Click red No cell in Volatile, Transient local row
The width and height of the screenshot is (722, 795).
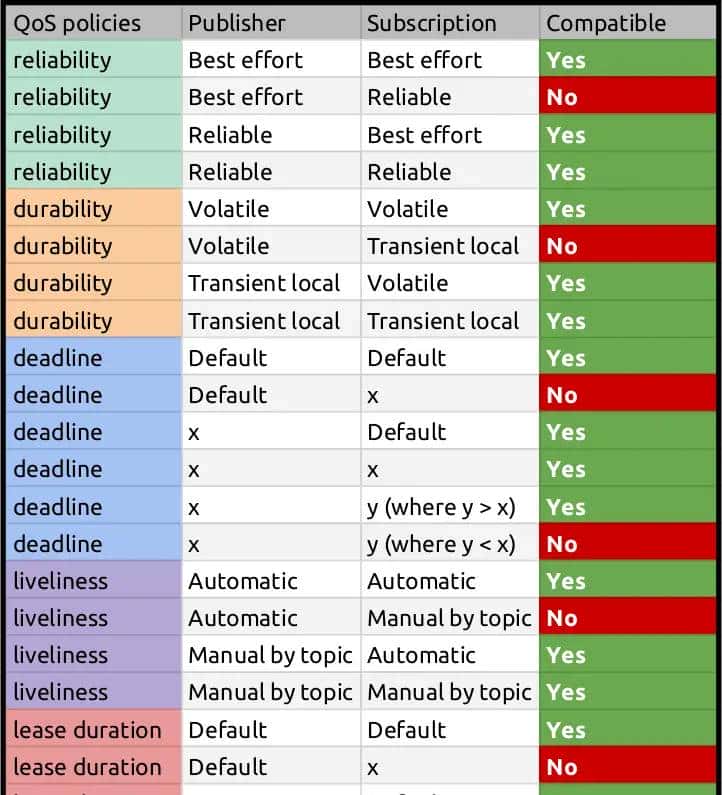(x=630, y=246)
